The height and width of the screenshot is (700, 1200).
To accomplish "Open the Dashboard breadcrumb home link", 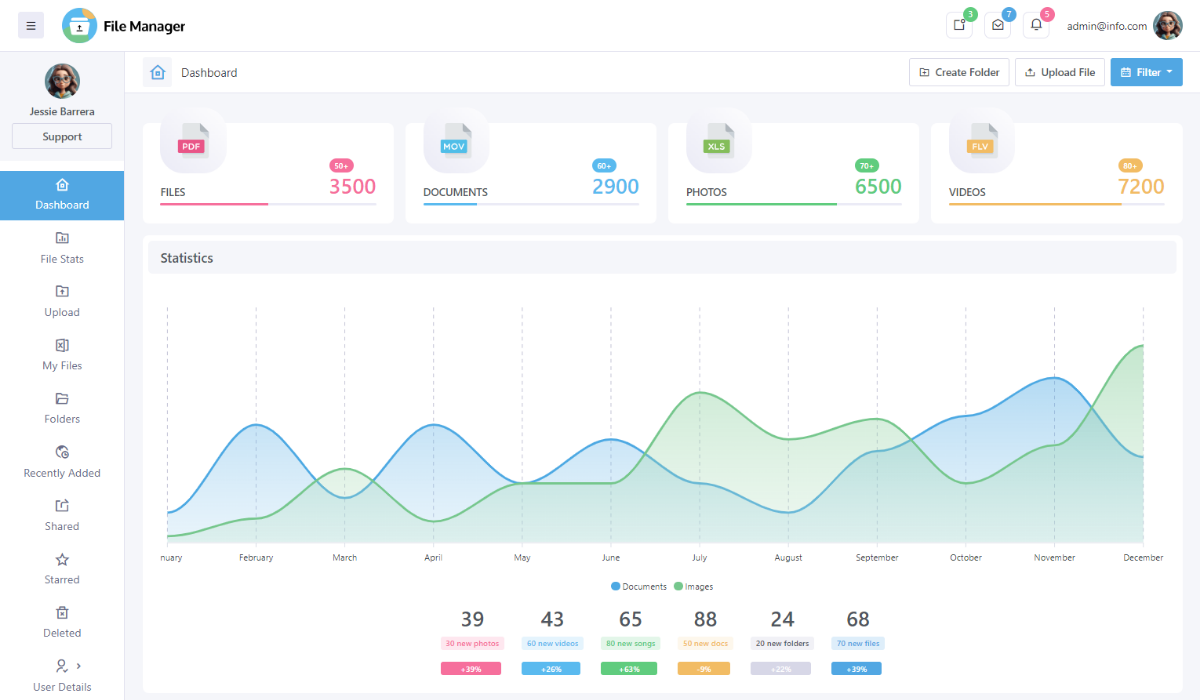I will tap(157, 72).
